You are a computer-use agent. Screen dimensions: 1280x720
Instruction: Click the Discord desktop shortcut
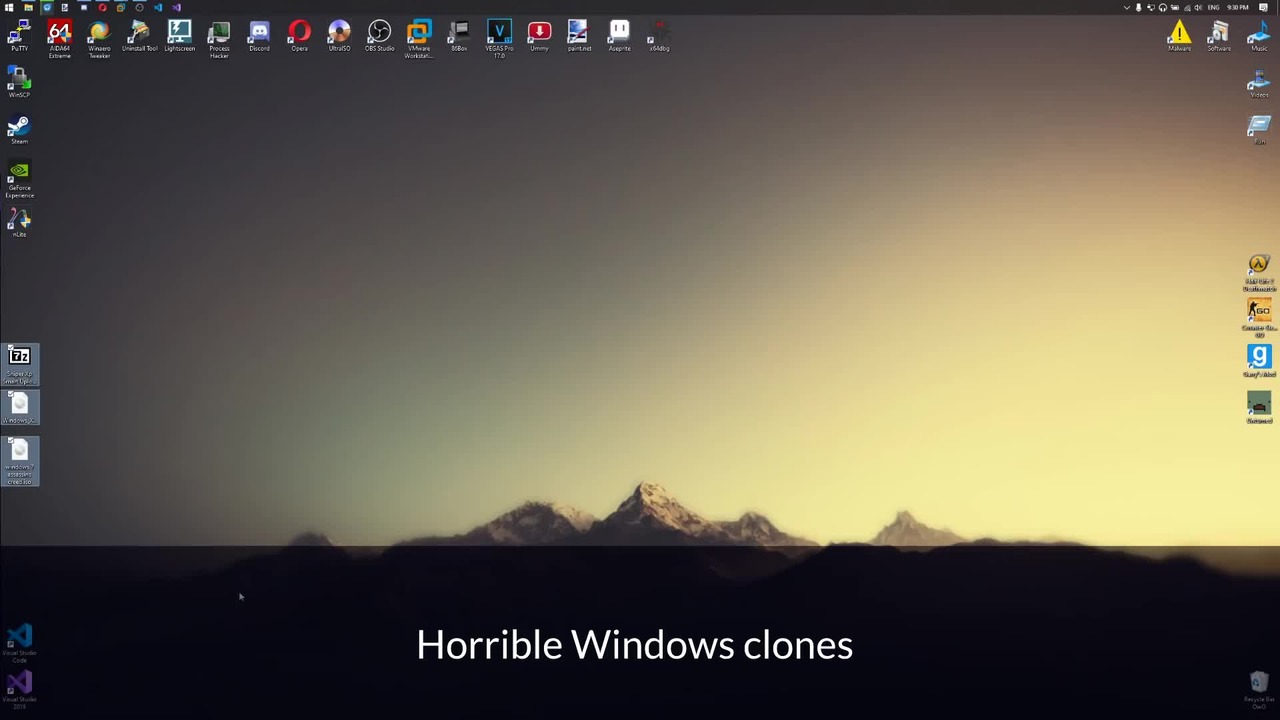(x=259, y=34)
